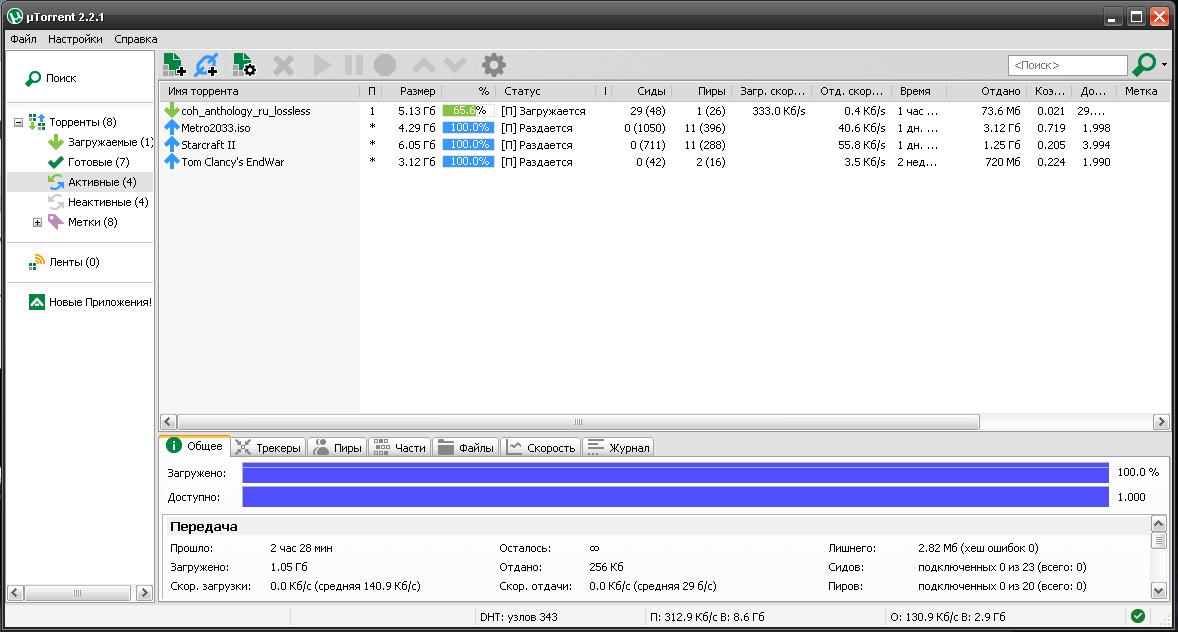Open the Справка menu
This screenshot has height=632, width=1178.
(x=136, y=39)
